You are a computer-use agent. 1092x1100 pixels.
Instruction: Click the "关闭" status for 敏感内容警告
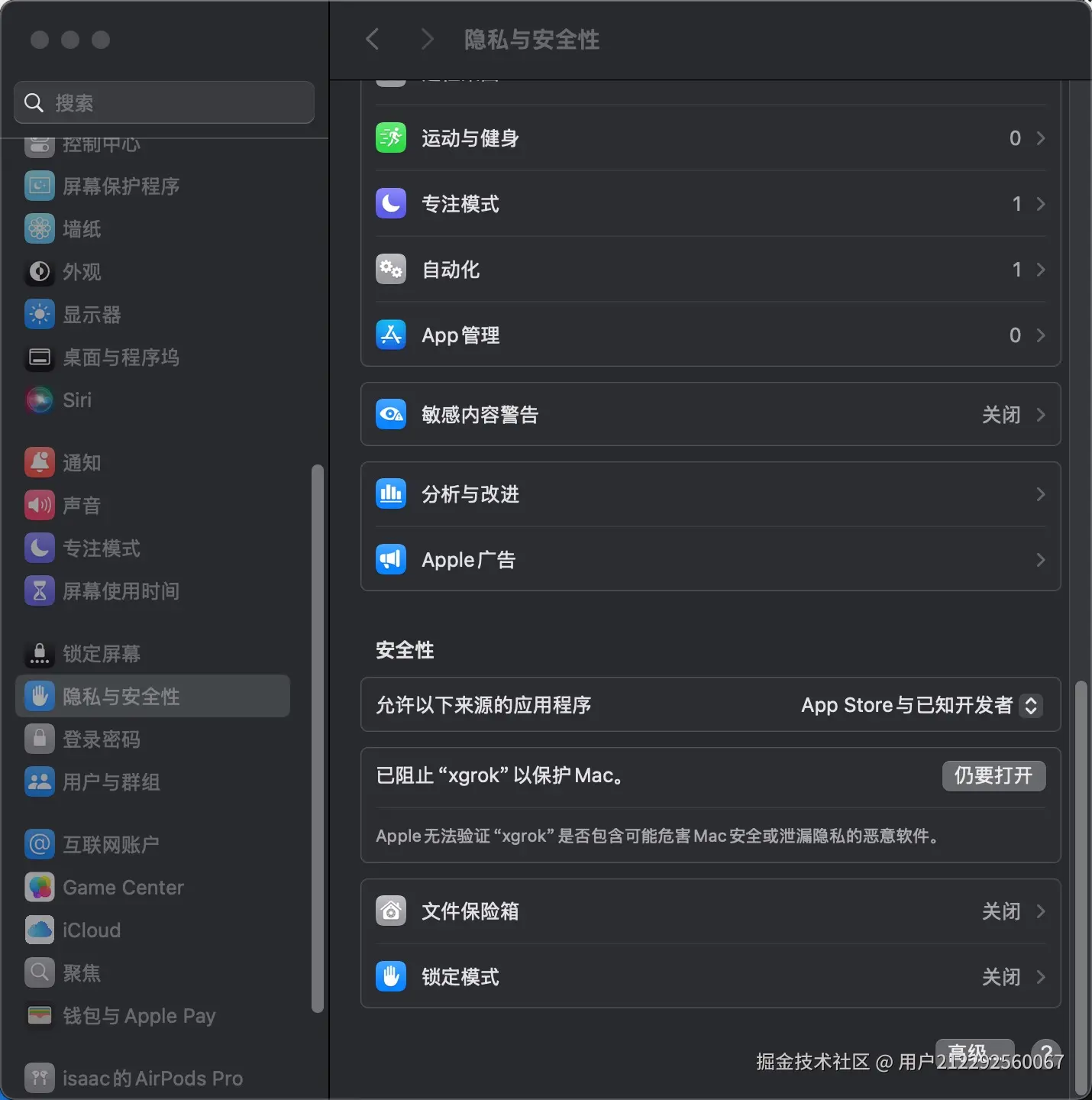coord(1001,415)
